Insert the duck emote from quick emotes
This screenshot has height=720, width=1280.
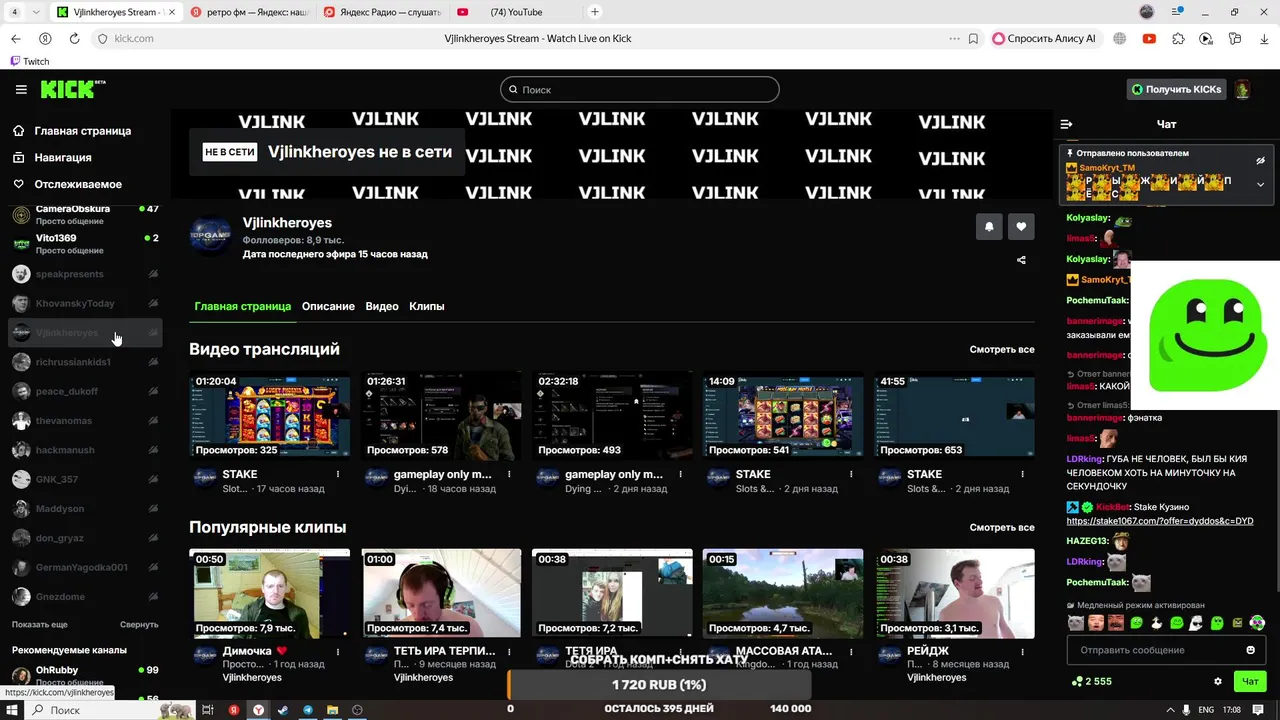(x=1157, y=622)
